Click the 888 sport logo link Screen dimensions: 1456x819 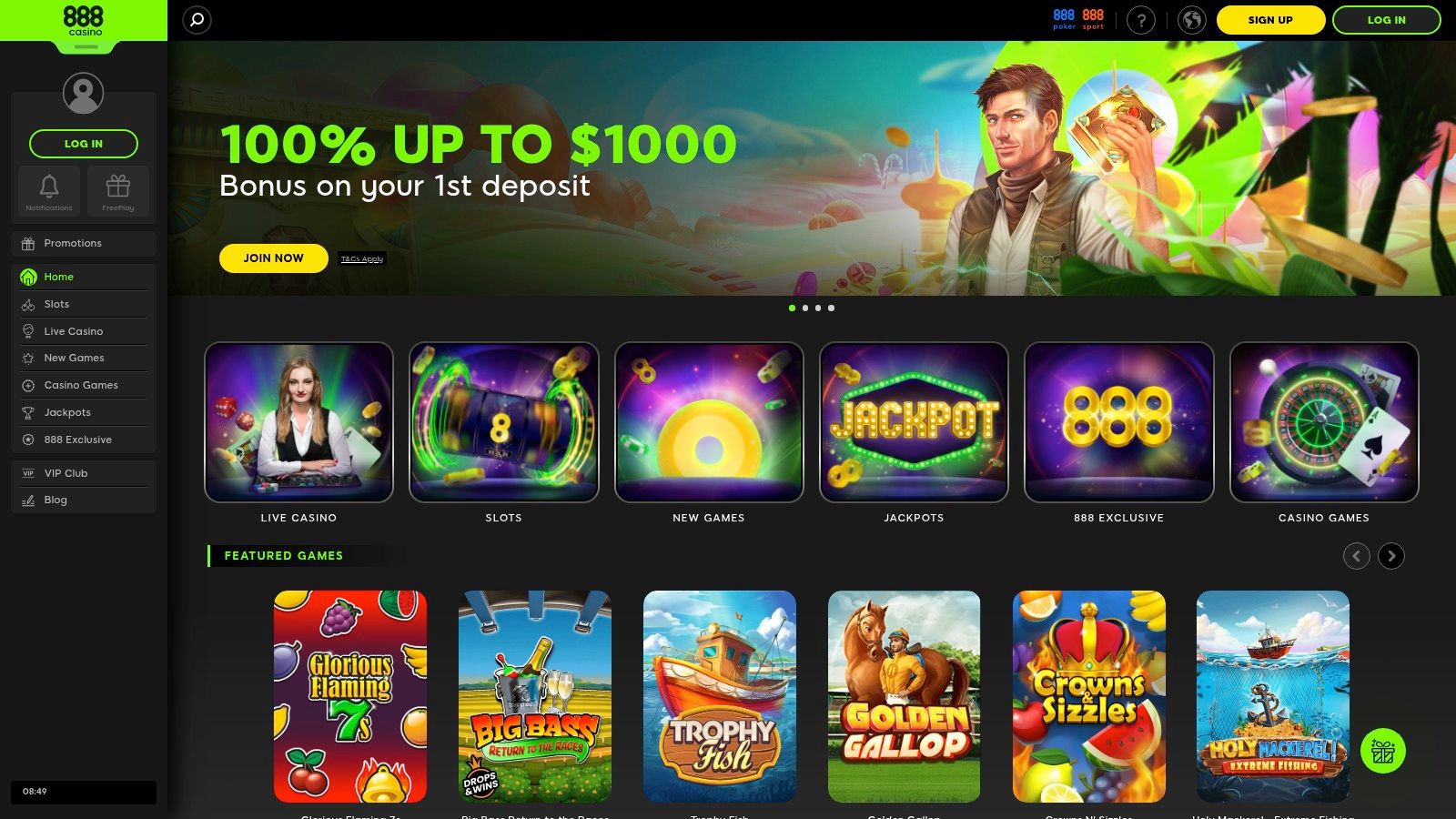point(1093,19)
